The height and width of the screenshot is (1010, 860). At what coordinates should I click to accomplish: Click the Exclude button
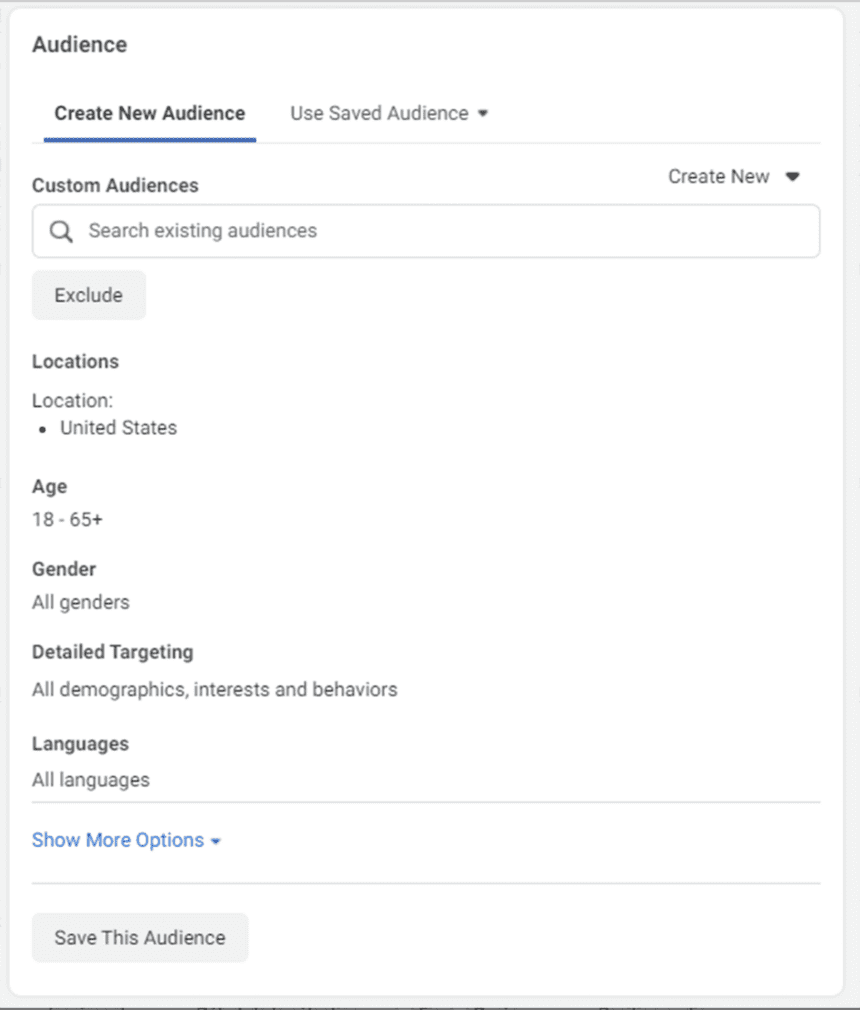[x=88, y=295]
